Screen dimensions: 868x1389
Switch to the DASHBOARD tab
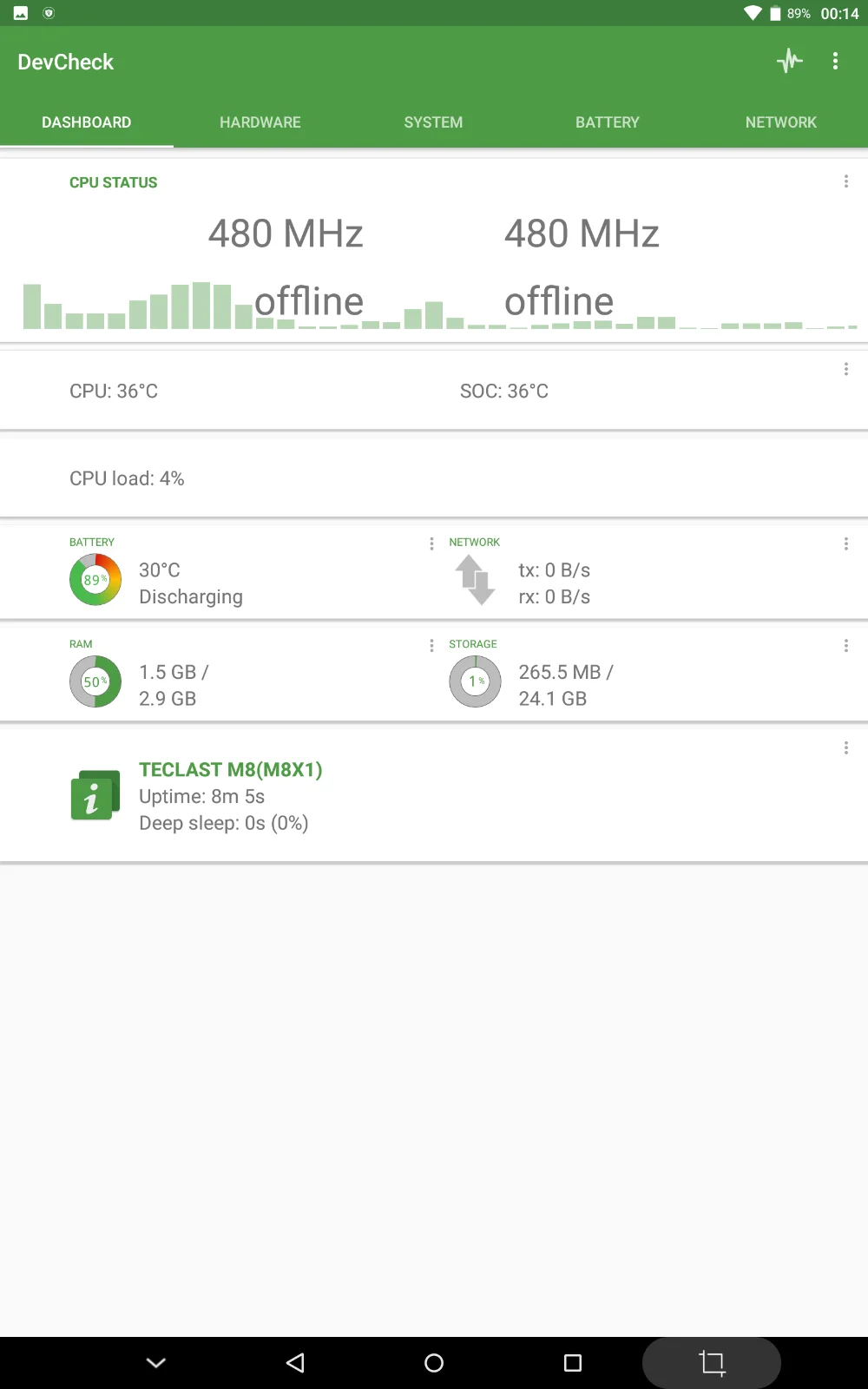pos(87,122)
